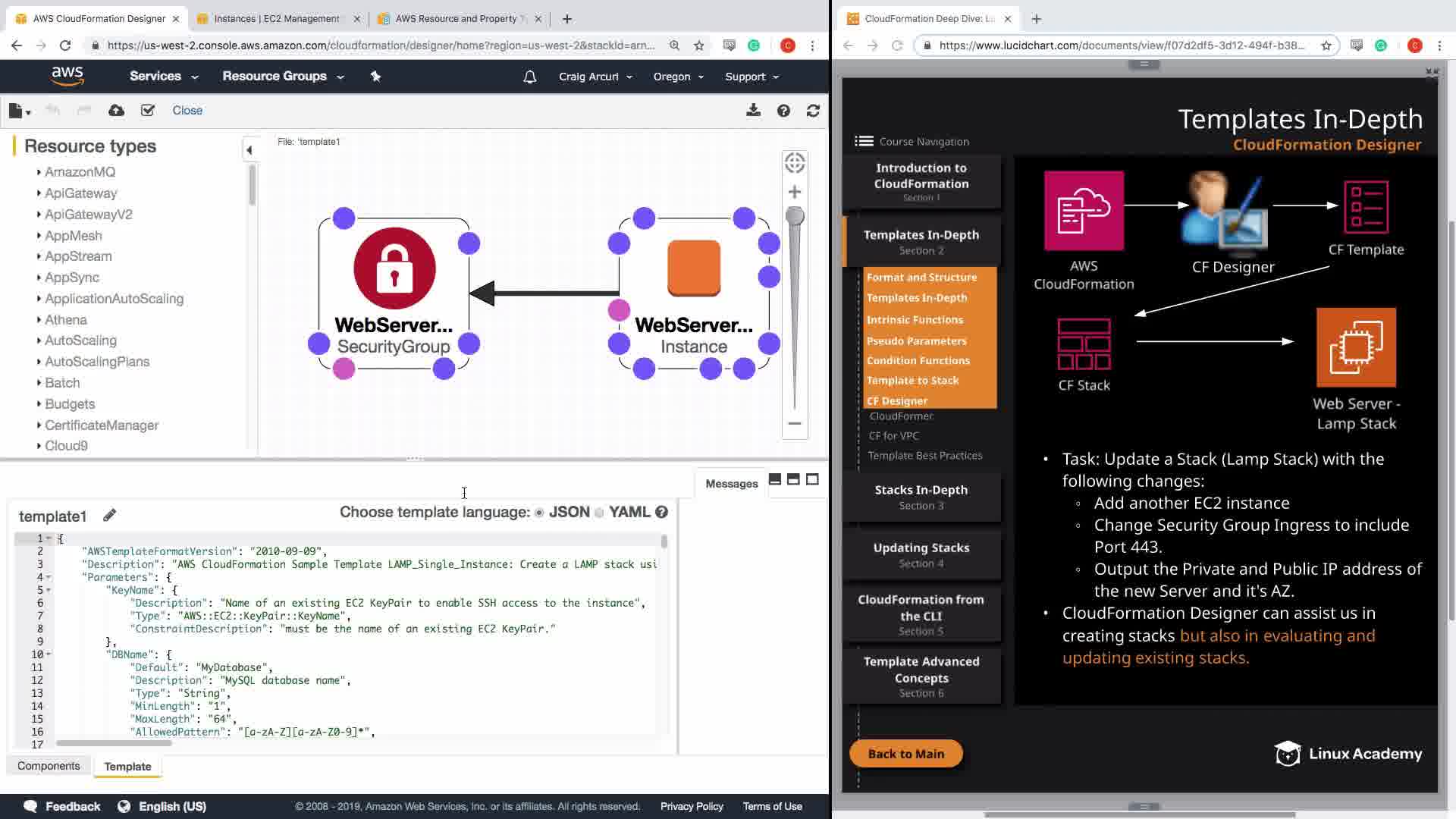Select JSON as template language
Viewport: 1456px width, 819px height.
pyautogui.click(x=539, y=513)
